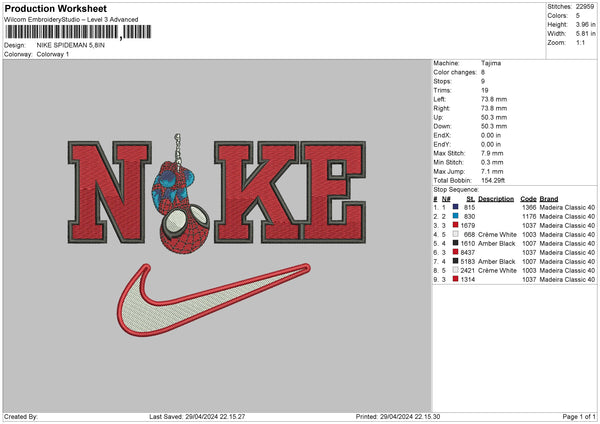The image size is (600, 424).
Task: Click the Trims value 19
Action: click(484, 90)
